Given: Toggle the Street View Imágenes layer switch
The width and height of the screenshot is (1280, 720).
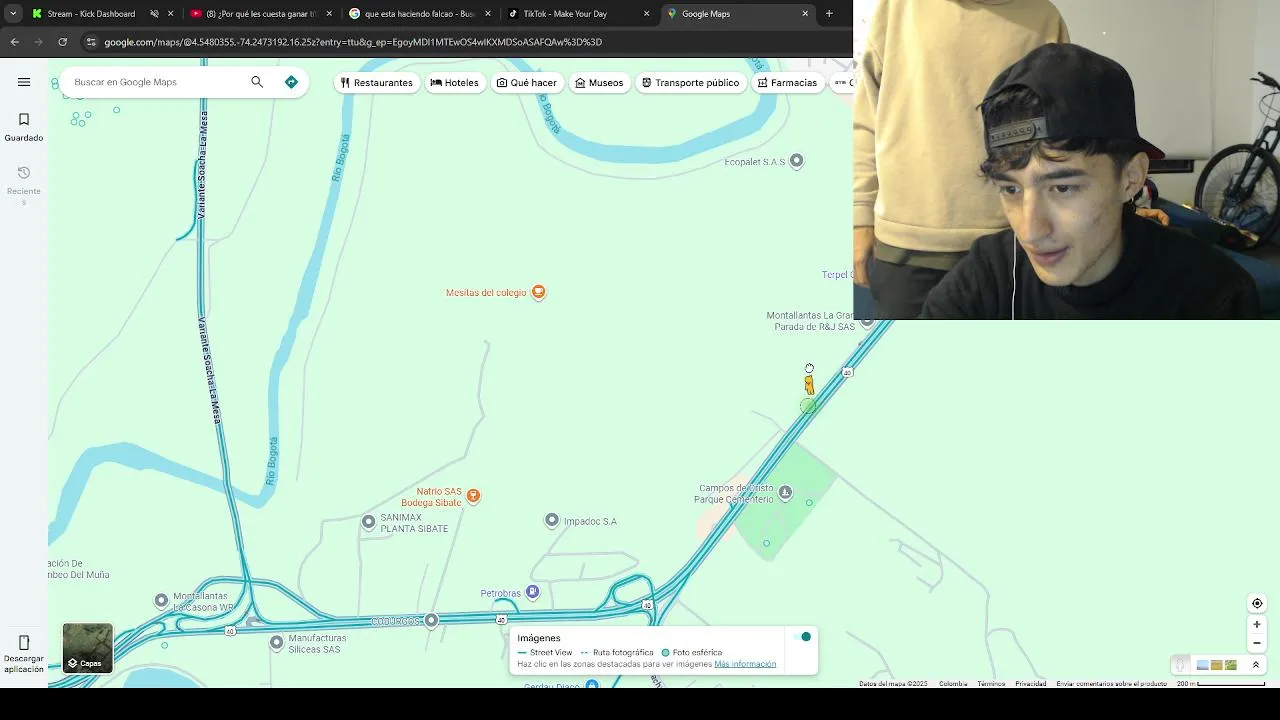Looking at the screenshot, I should click(x=802, y=637).
